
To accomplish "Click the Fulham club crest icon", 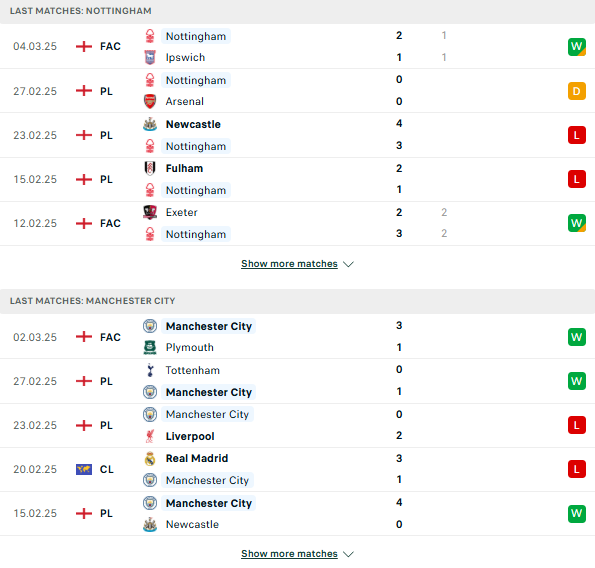I will tap(150, 168).
